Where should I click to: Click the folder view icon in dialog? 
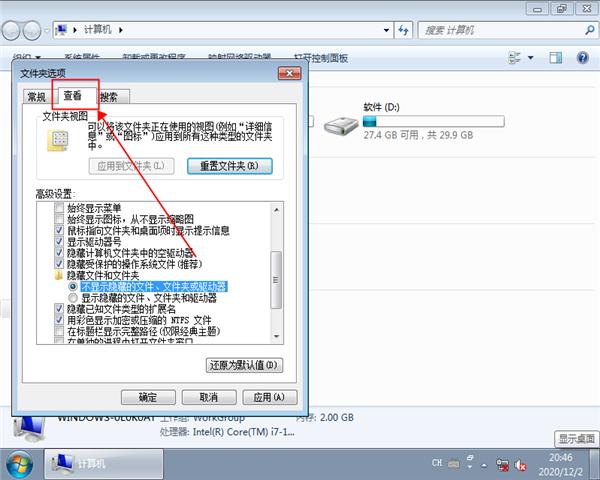tap(58, 140)
